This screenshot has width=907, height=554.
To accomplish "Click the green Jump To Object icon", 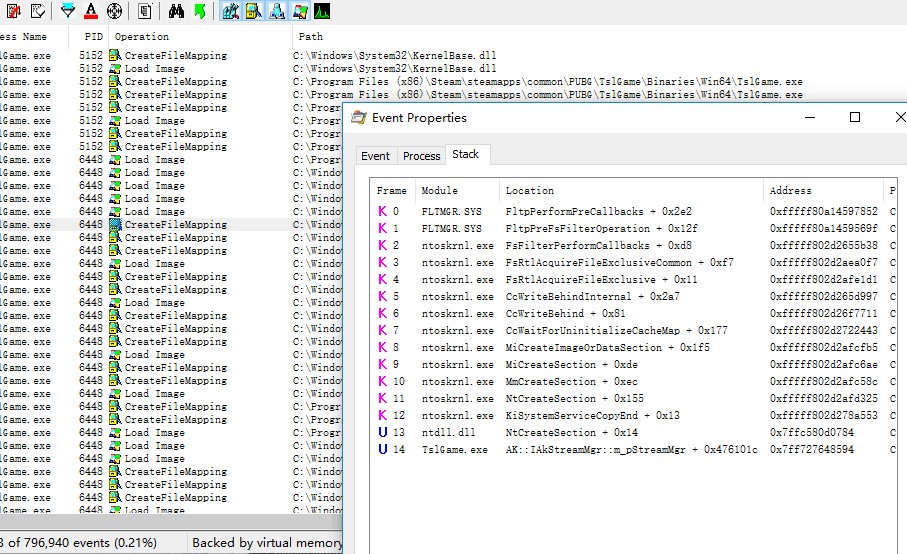I will pyautogui.click(x=200, y=11).
